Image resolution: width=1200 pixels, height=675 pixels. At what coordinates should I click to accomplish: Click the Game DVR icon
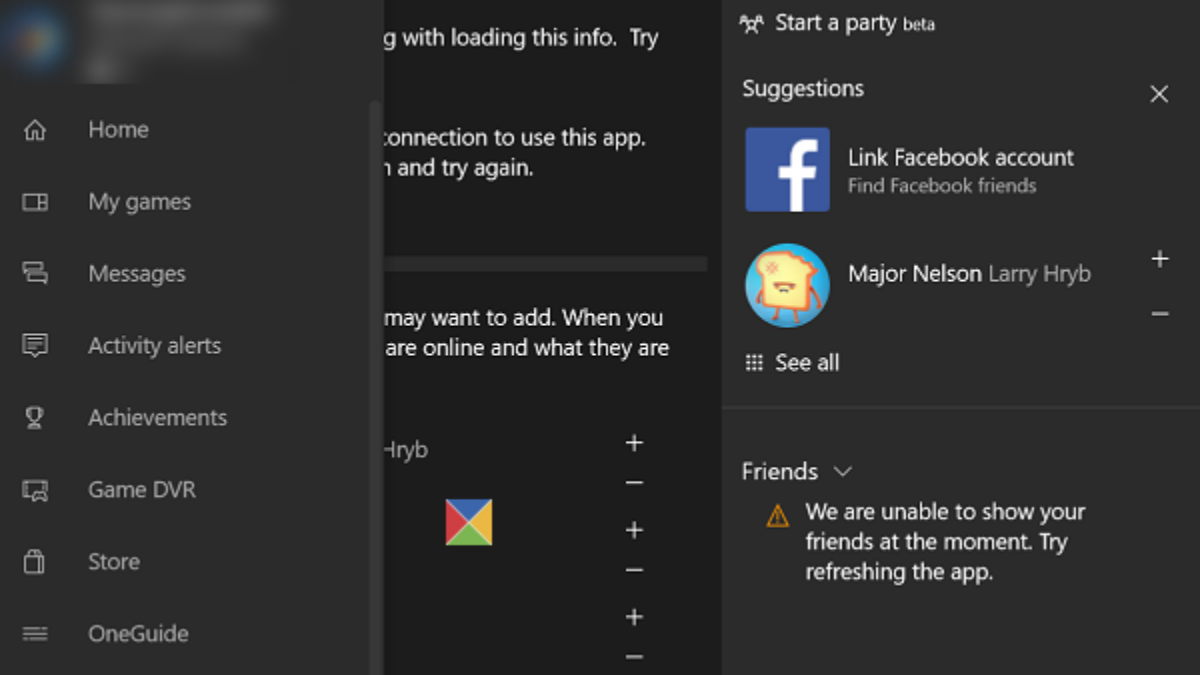pyautogui.click(x=35, y=490)
